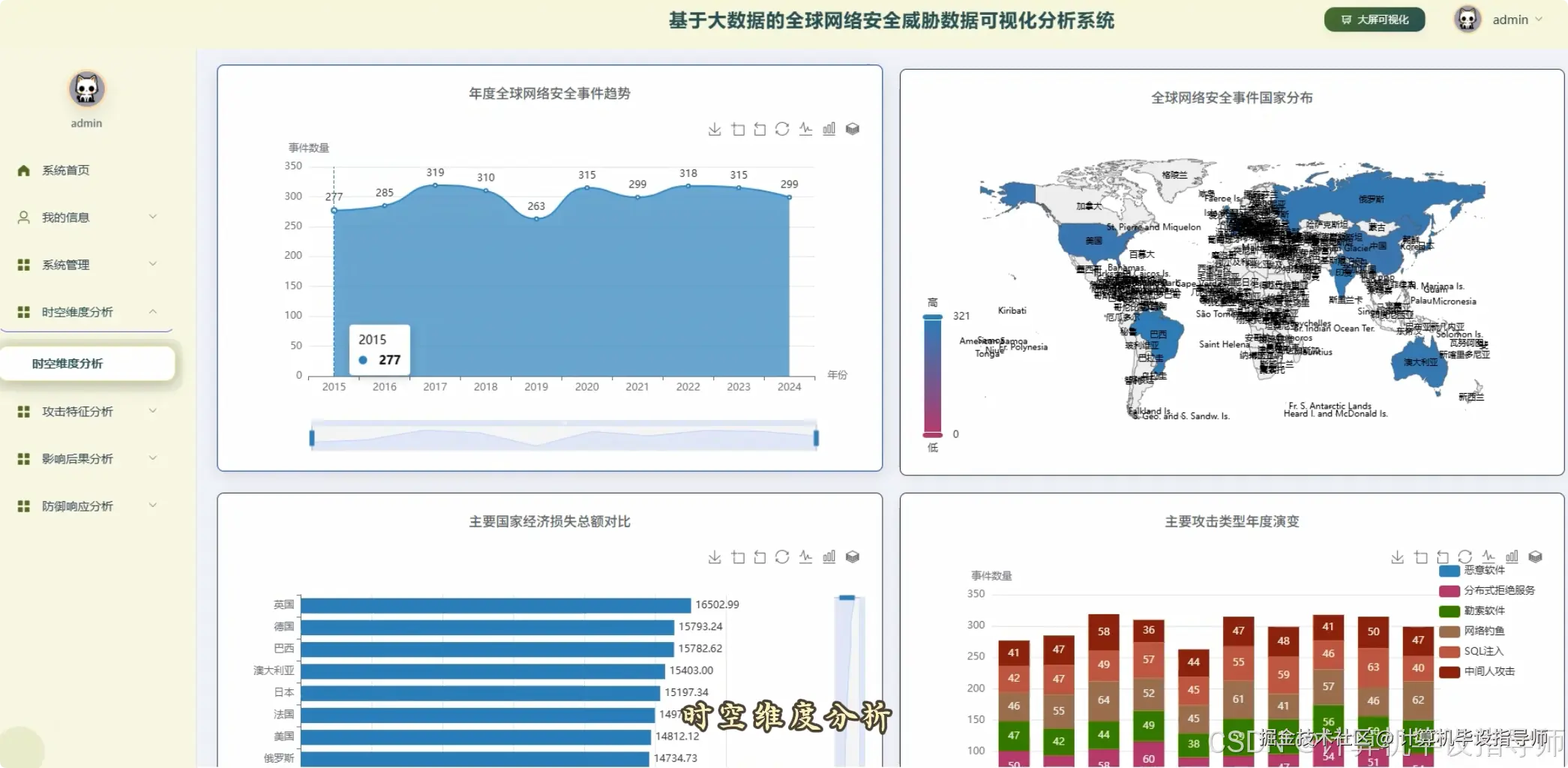Click the 2024 label on the year axis
The width and height of the screenshot is (1568, 768).
(789, 387)
